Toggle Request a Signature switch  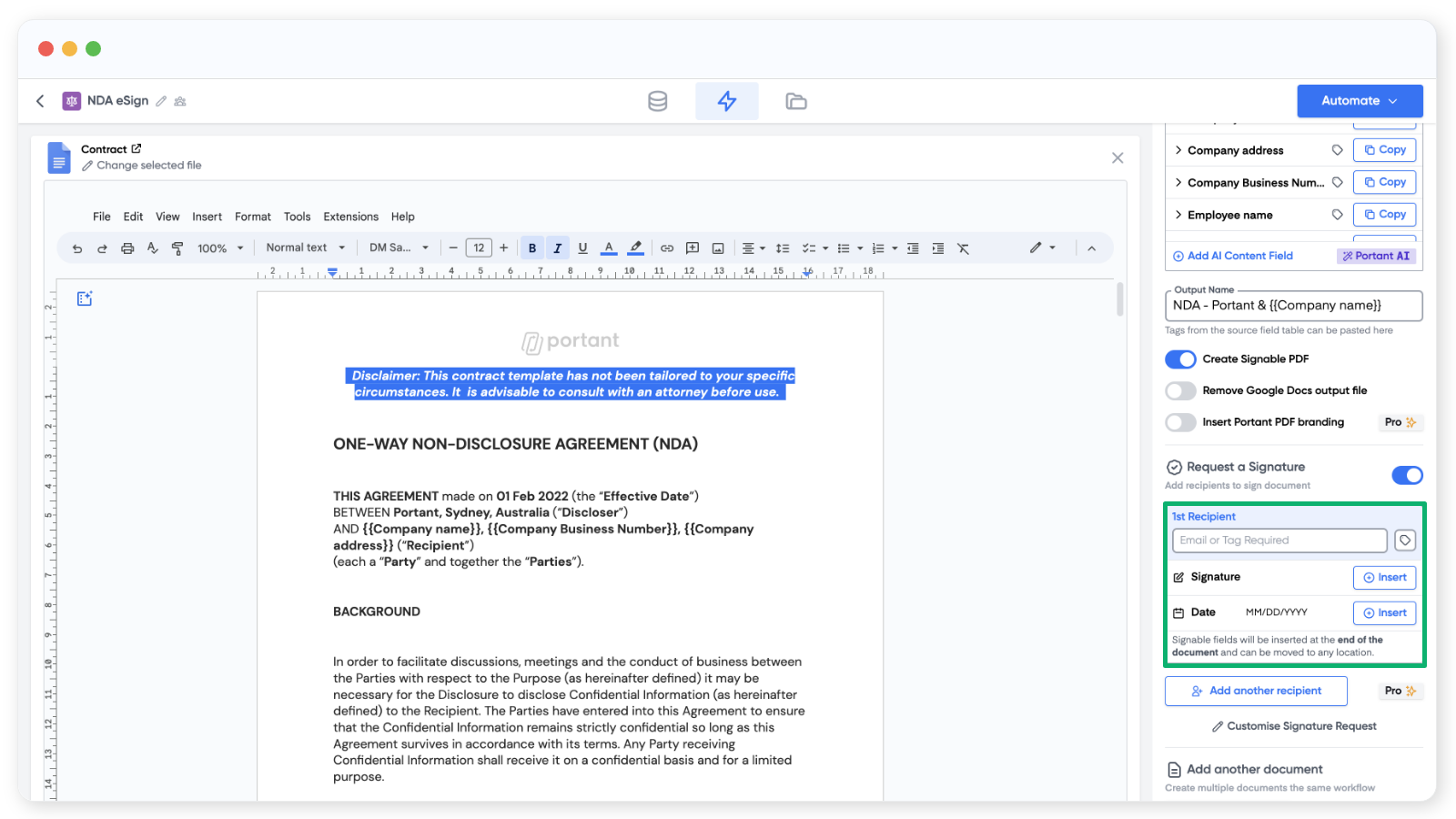pos(1407,475)
